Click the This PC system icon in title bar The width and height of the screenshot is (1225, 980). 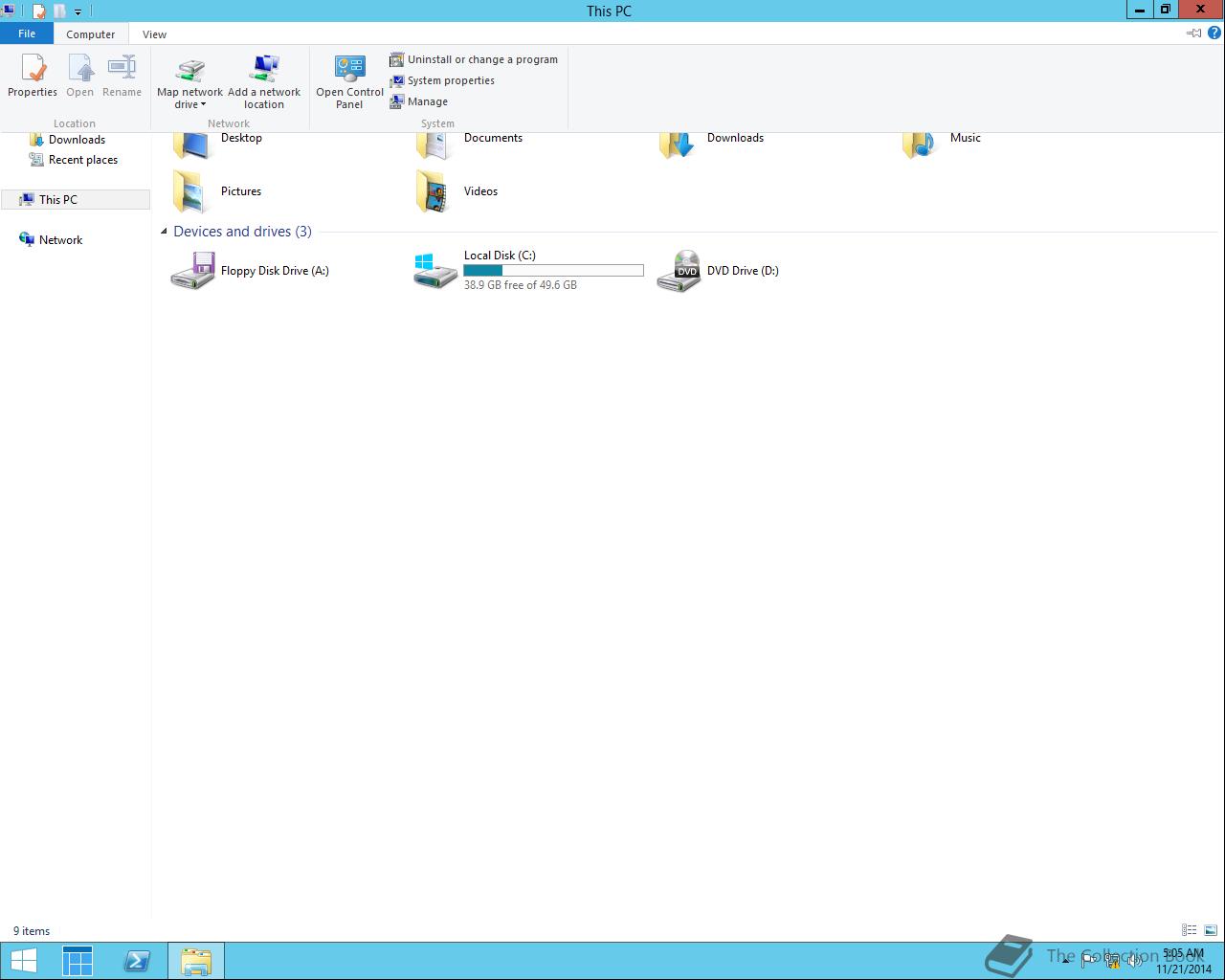[x=8, y=11]
